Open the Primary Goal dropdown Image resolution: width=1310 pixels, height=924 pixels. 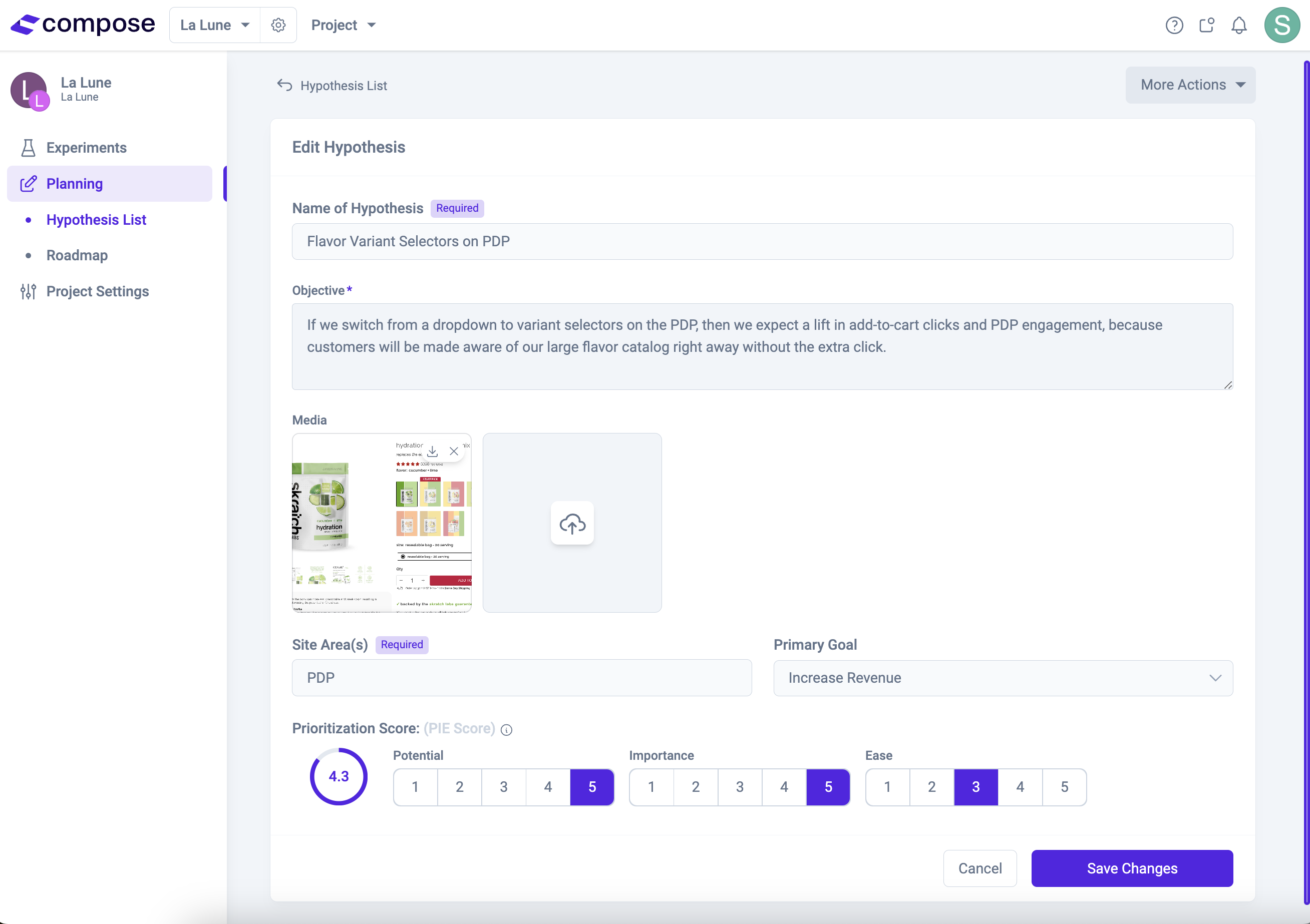click(x=1003, y=678)
